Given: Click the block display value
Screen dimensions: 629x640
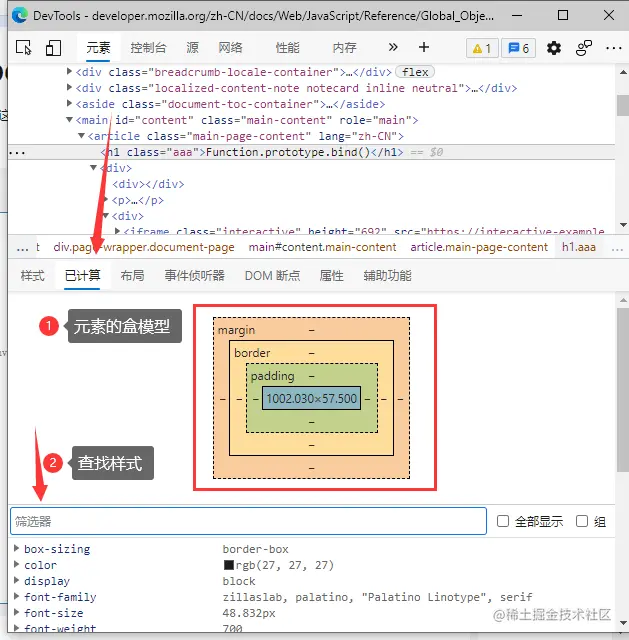Looking at the screenshot, I should click(239, 581).
